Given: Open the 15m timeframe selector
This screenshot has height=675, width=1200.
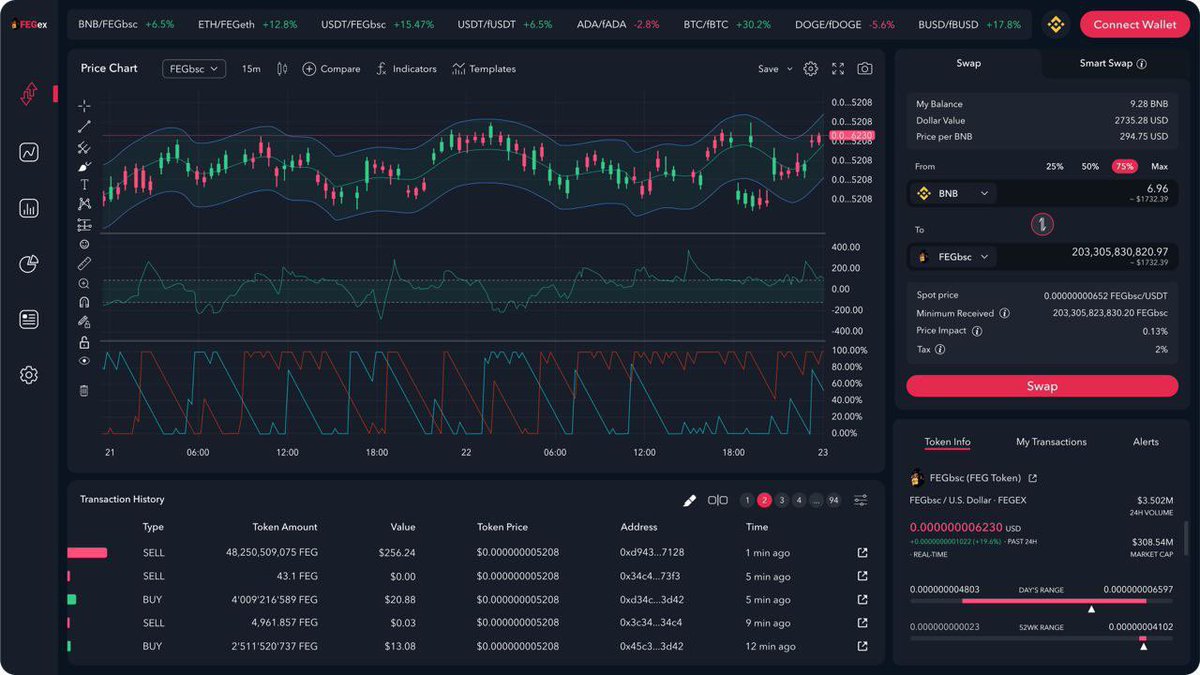Looking at the screenshot, I should pos(251,69).
